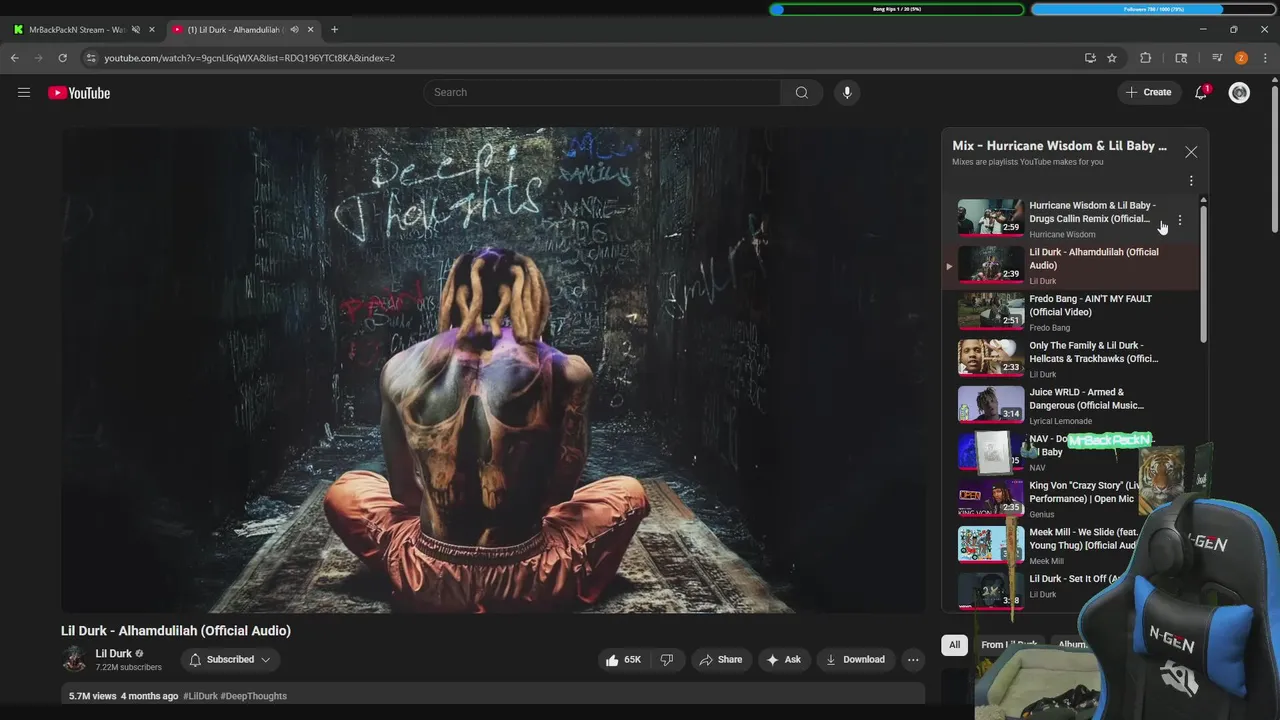Expand description at 5.7M views text
The height and width of the screenshot is (720, 1280).
(x=93, y=696)
